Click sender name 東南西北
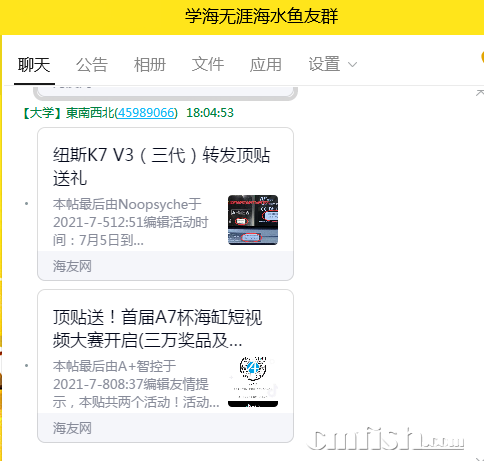This screenshot has width=484, height=461. coord(90,113)
